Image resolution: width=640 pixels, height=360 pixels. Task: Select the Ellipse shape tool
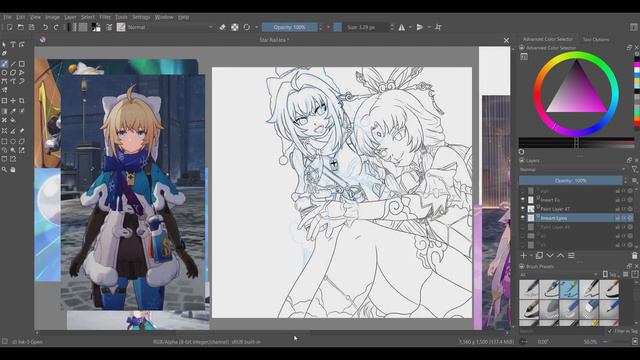[4, 73]
